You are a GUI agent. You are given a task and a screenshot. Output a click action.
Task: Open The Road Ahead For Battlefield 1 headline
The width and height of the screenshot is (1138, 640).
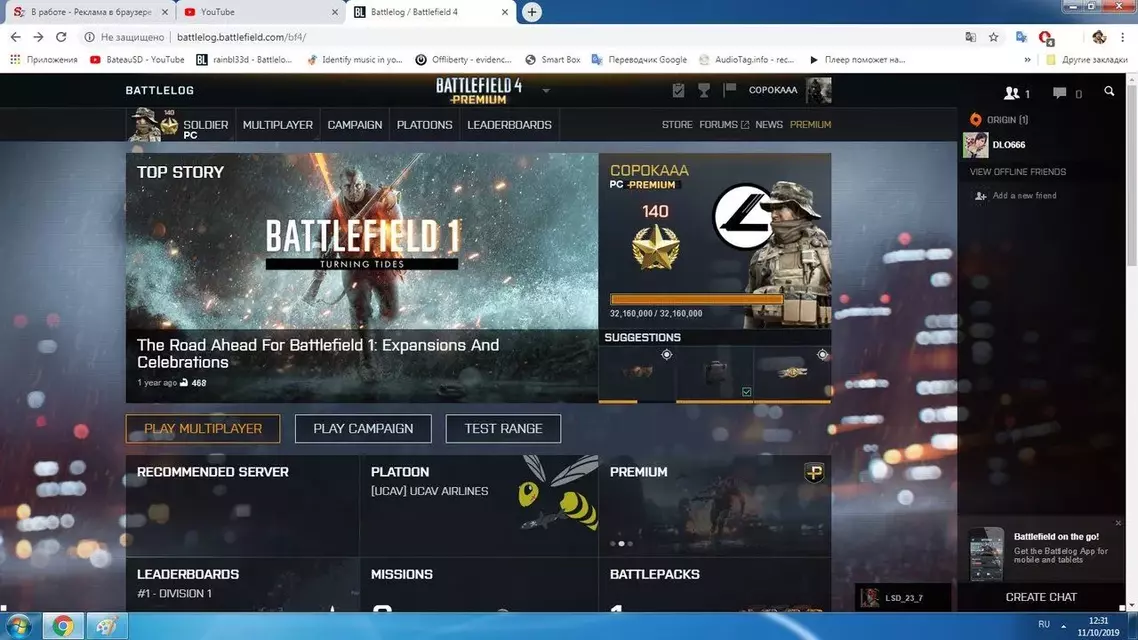pos(318,353)
